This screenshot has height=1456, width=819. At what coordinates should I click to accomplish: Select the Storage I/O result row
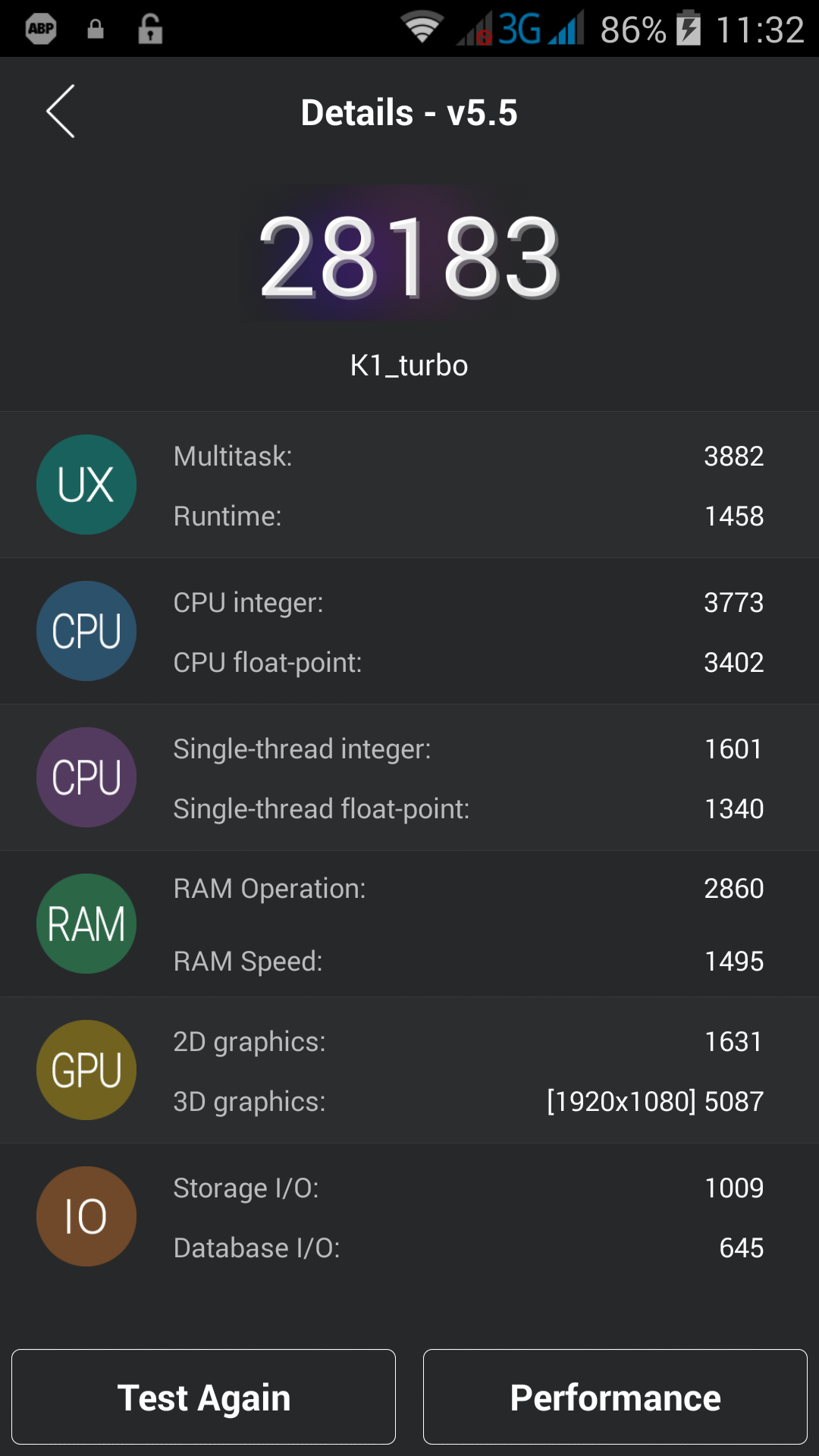pyautogui.click(x=468, y=1188)
